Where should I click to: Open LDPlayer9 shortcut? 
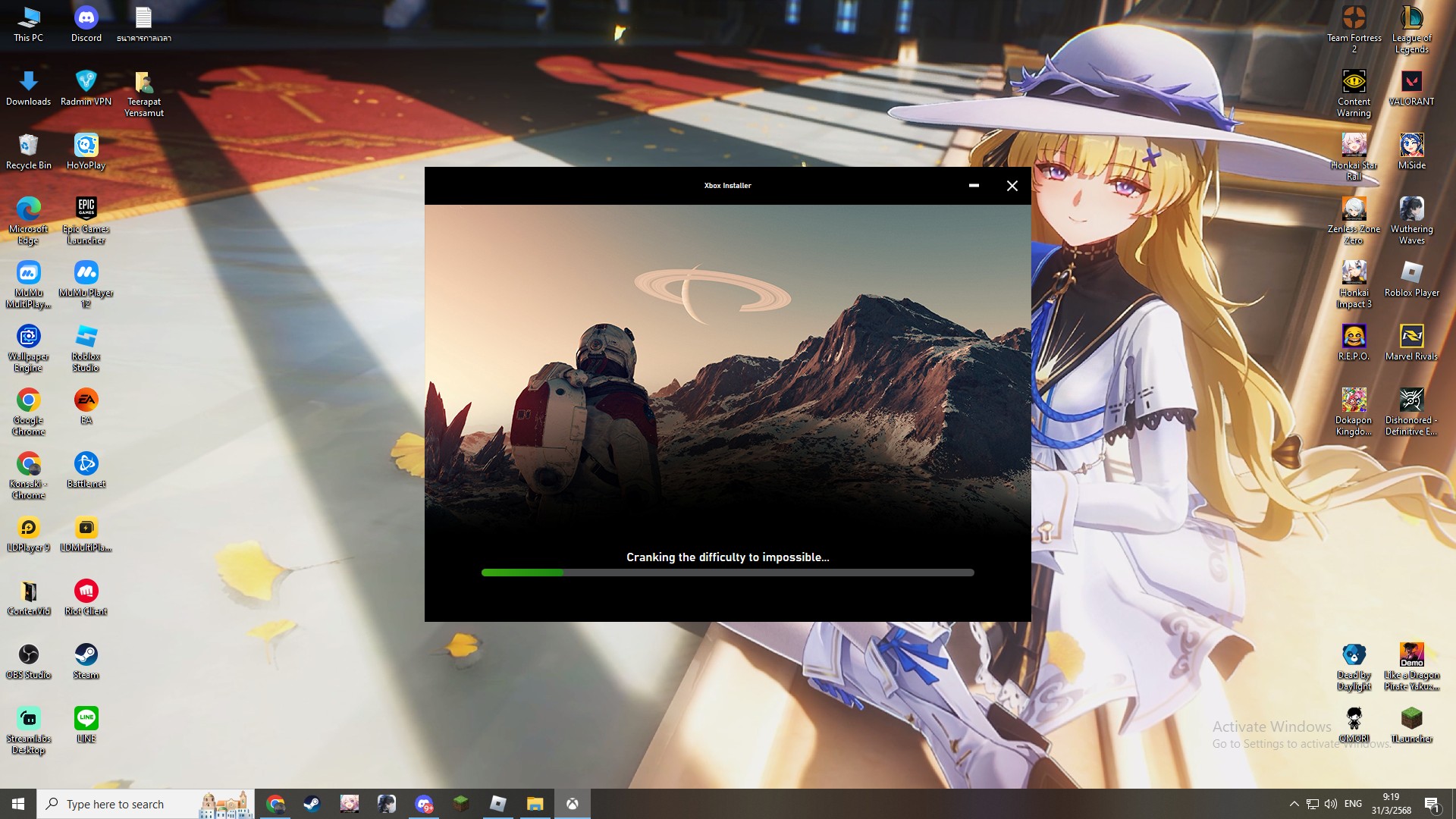(28, 534)
